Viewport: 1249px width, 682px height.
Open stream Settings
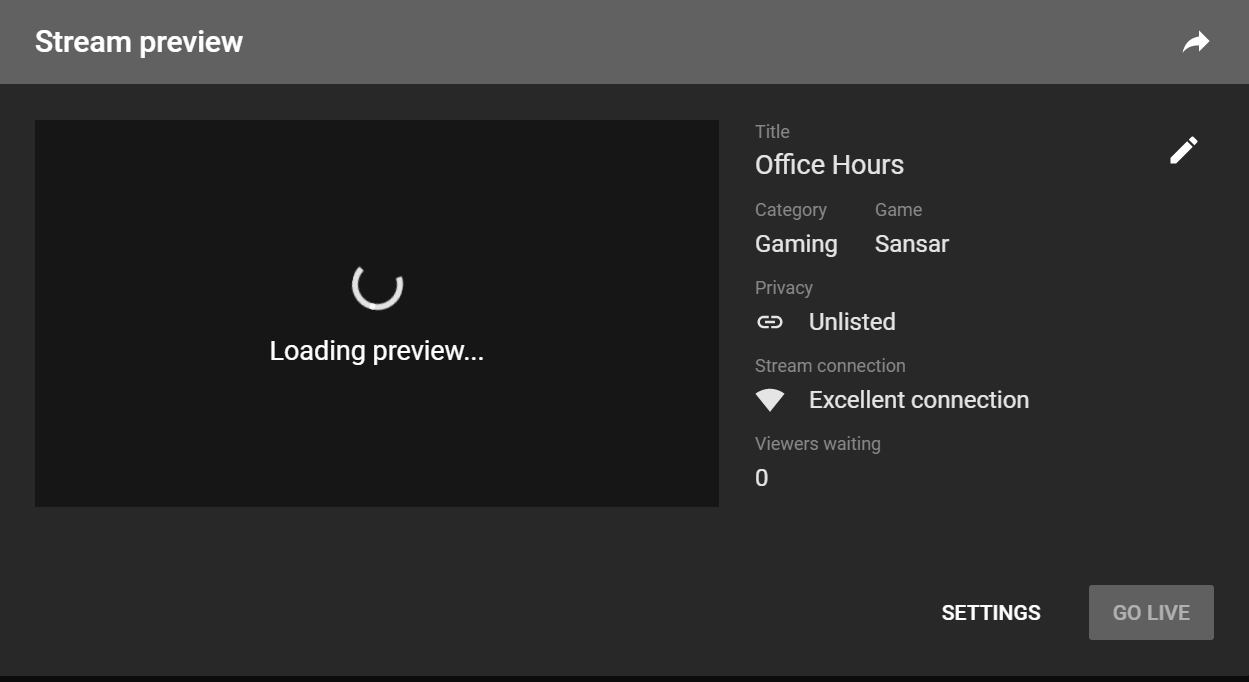[x=990, y=612]
